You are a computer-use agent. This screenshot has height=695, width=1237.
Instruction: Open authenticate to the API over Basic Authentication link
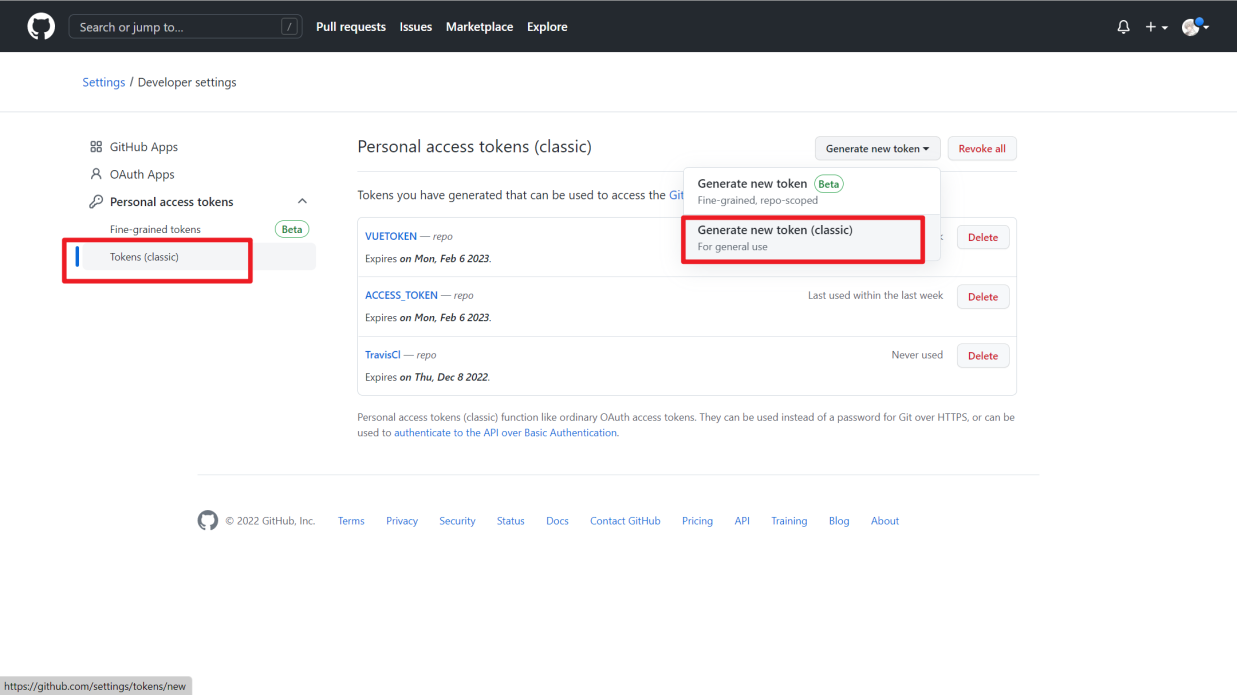point(505,433)
